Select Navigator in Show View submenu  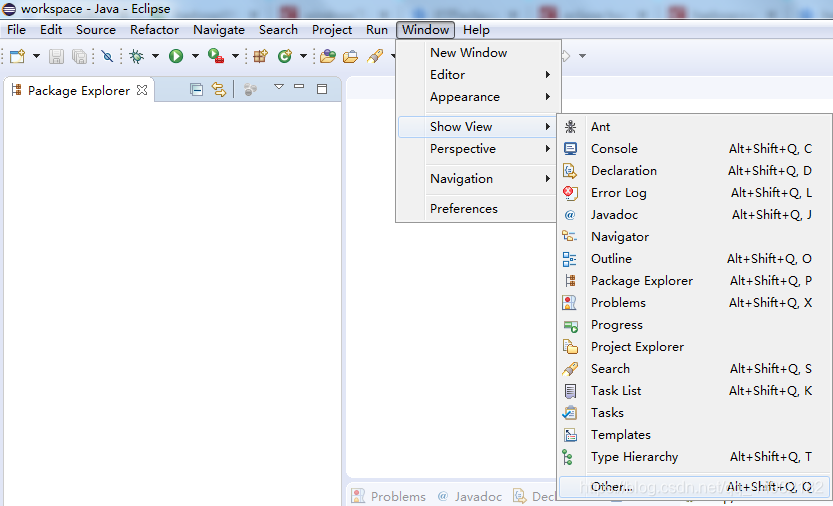[x=694, y=237]
